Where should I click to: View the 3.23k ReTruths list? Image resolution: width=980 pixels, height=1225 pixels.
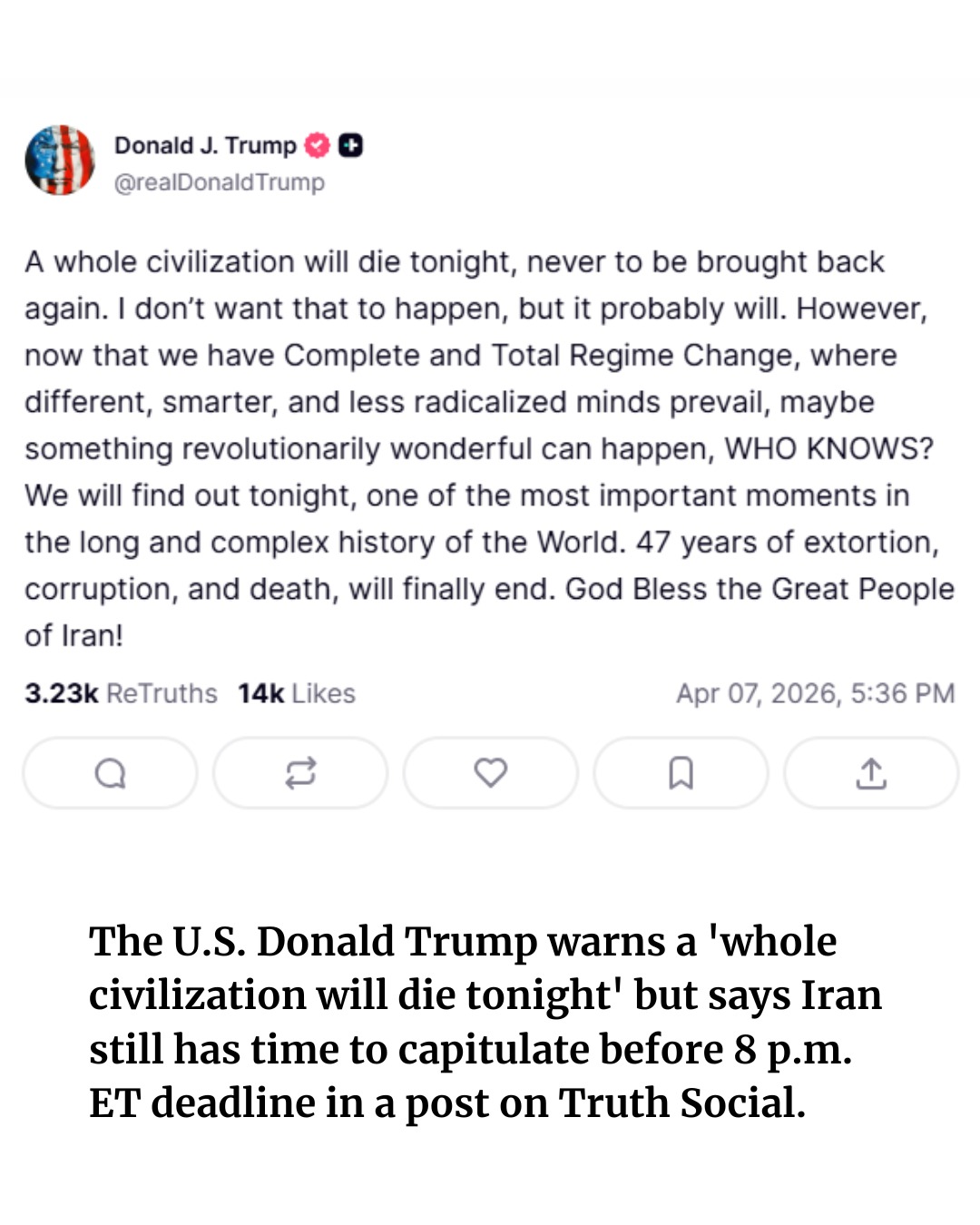point(121,693)
